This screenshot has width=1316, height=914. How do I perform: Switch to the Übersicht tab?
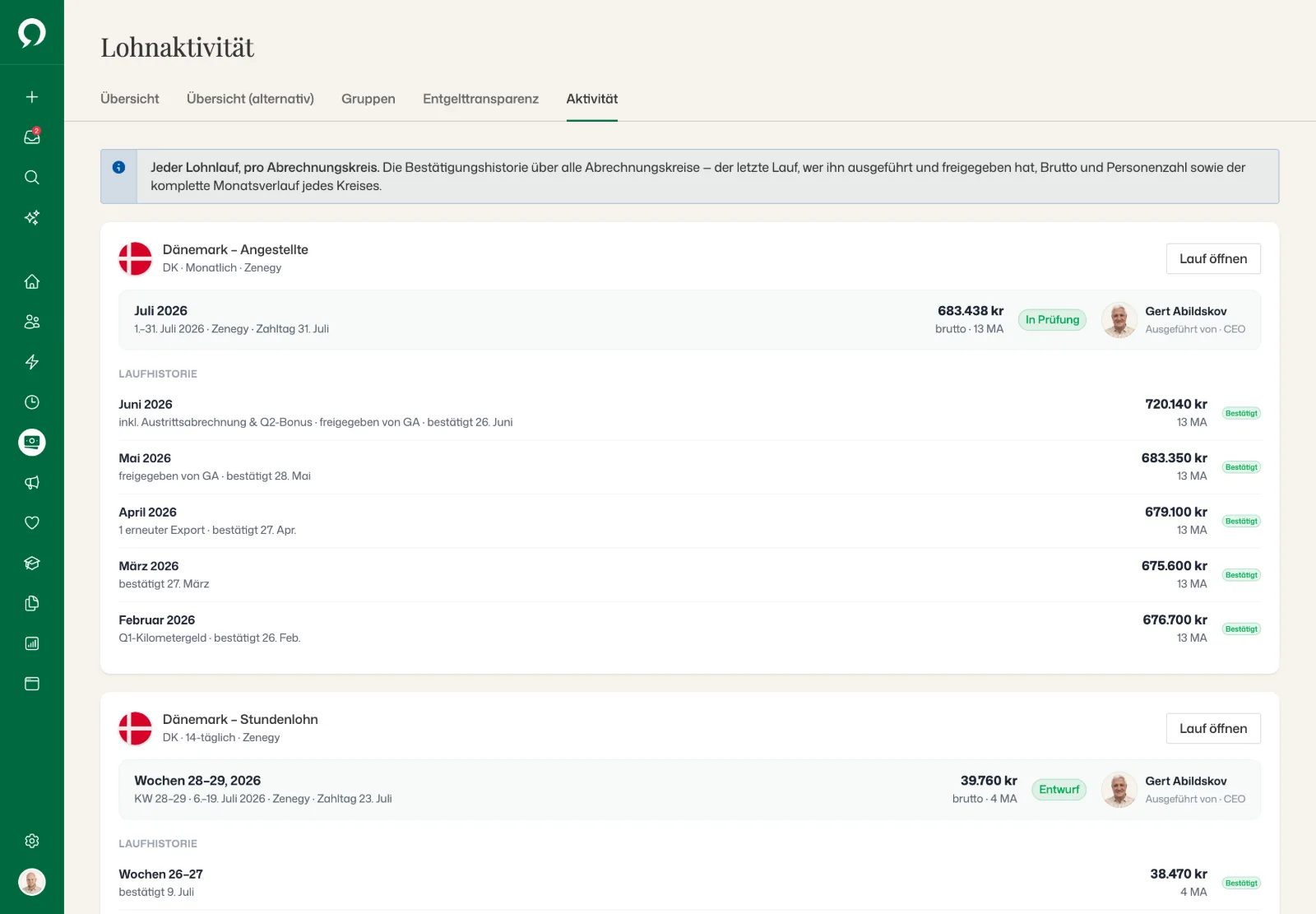pyautogui.click(x=130, y=99)
